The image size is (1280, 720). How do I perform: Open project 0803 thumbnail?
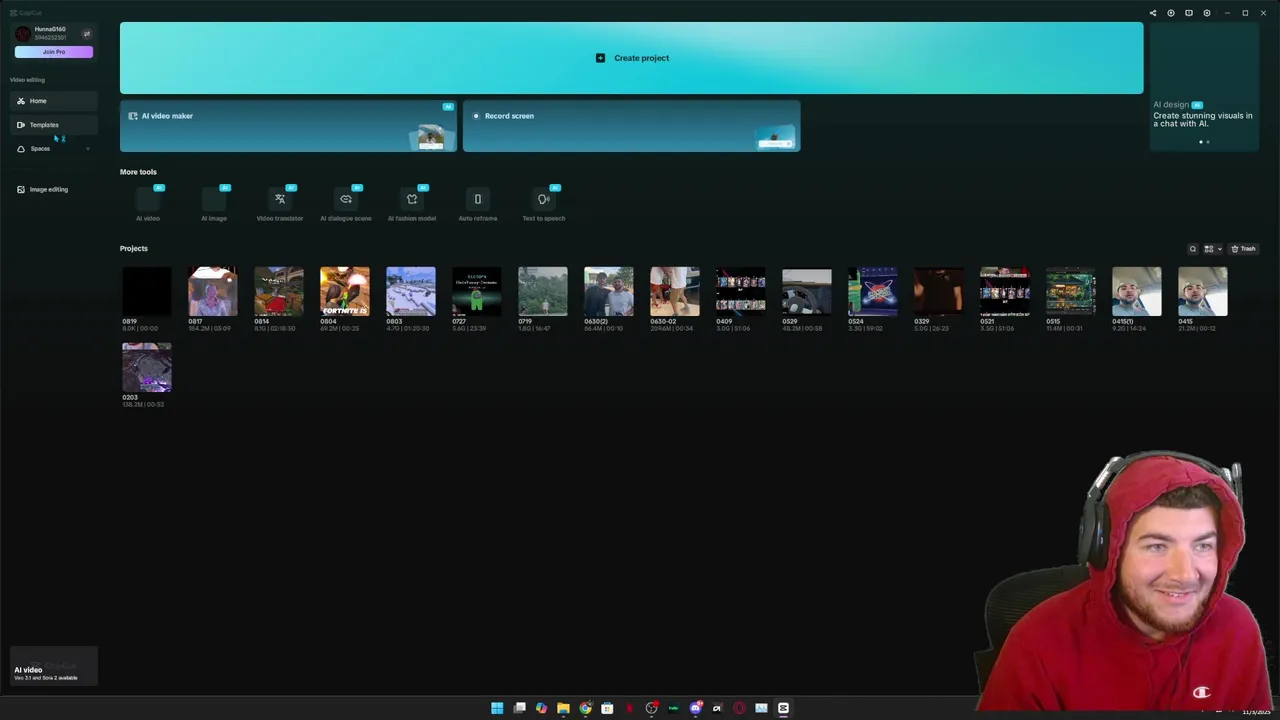411,291
